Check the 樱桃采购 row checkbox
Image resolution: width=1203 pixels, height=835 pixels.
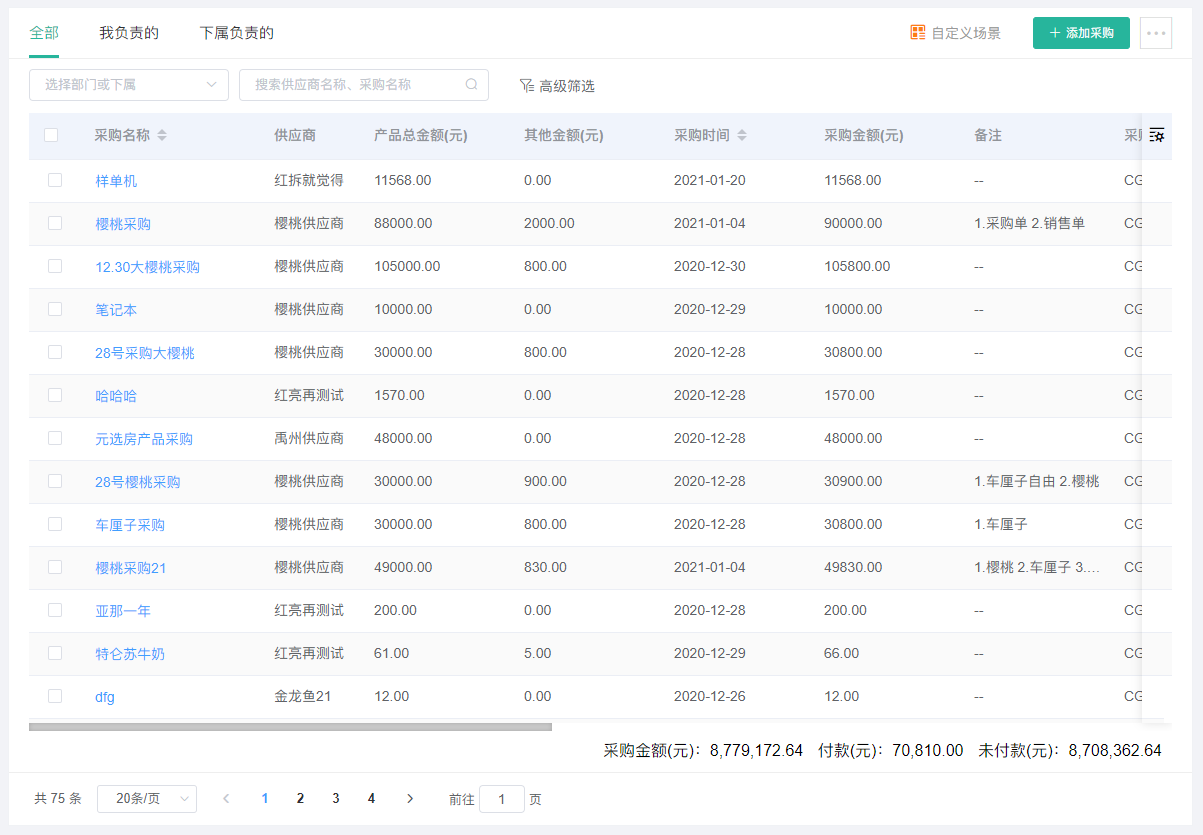click(x=55, y=223)
